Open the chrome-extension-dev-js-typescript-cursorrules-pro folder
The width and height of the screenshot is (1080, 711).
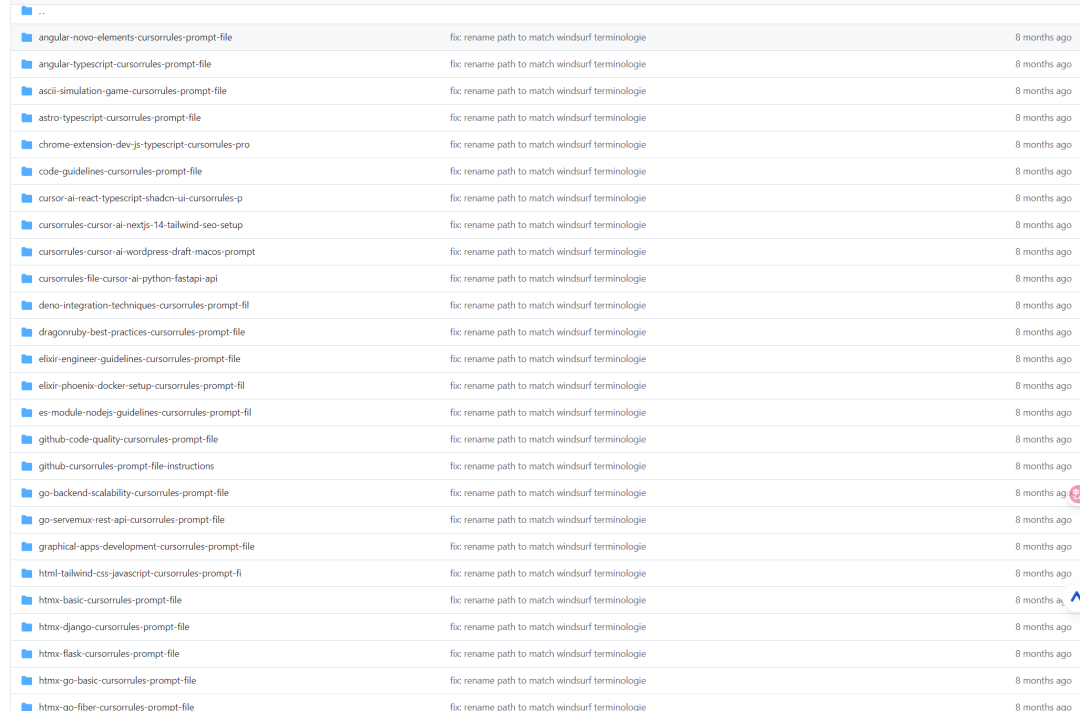click(x=143, y=144)
